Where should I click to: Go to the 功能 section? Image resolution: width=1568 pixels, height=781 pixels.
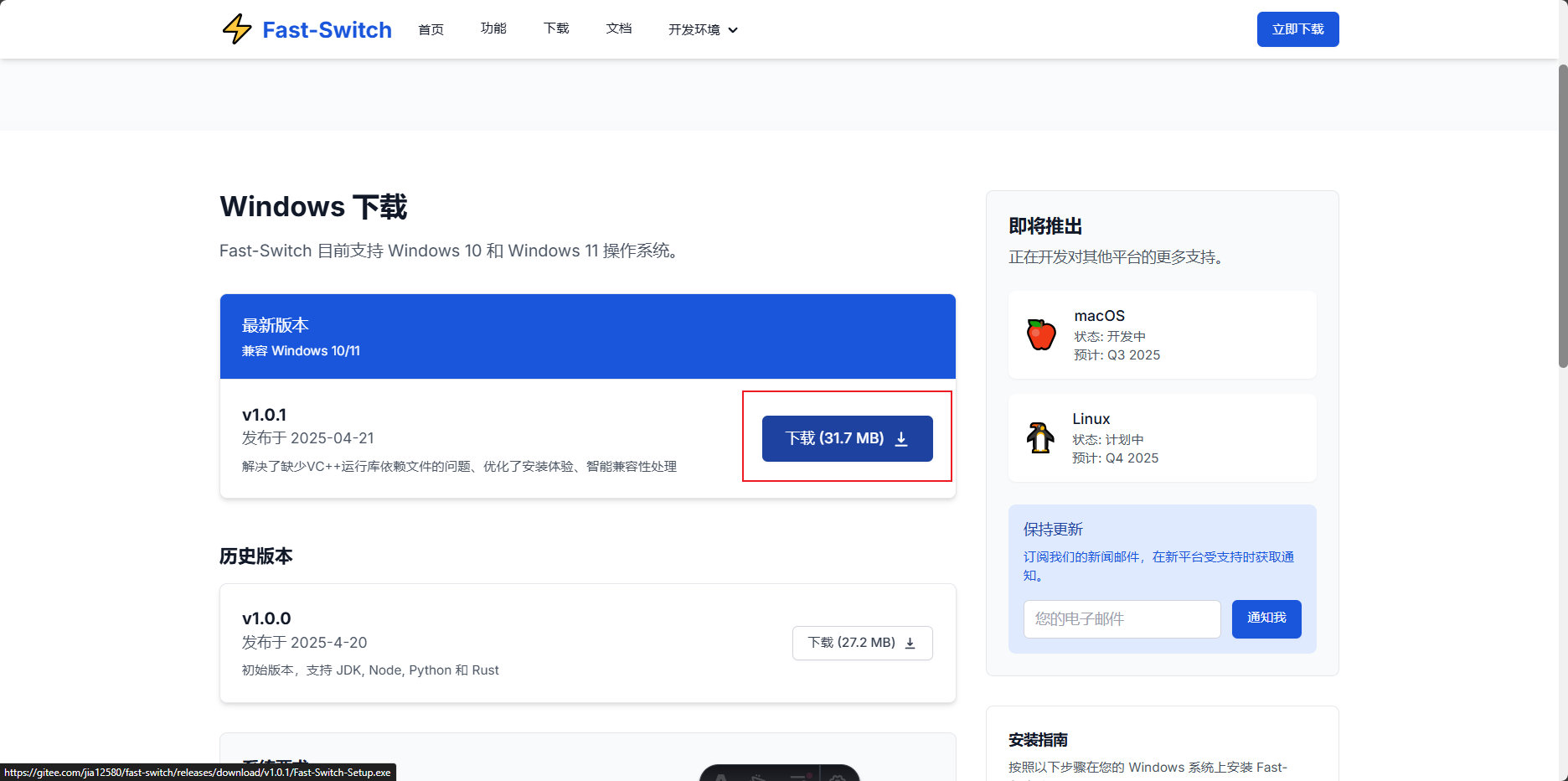493,28
